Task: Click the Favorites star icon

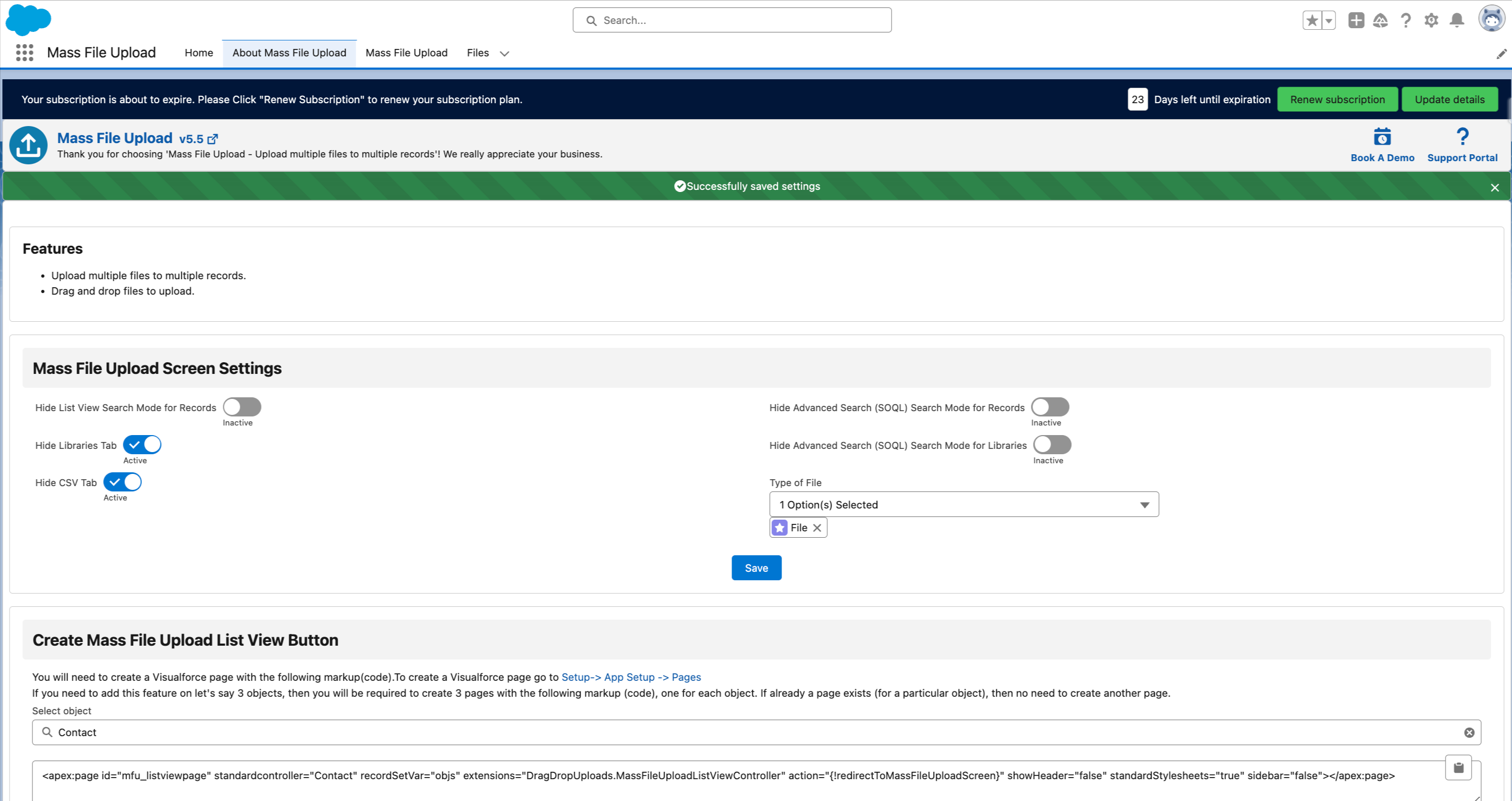Action: tap(1312, 21)
